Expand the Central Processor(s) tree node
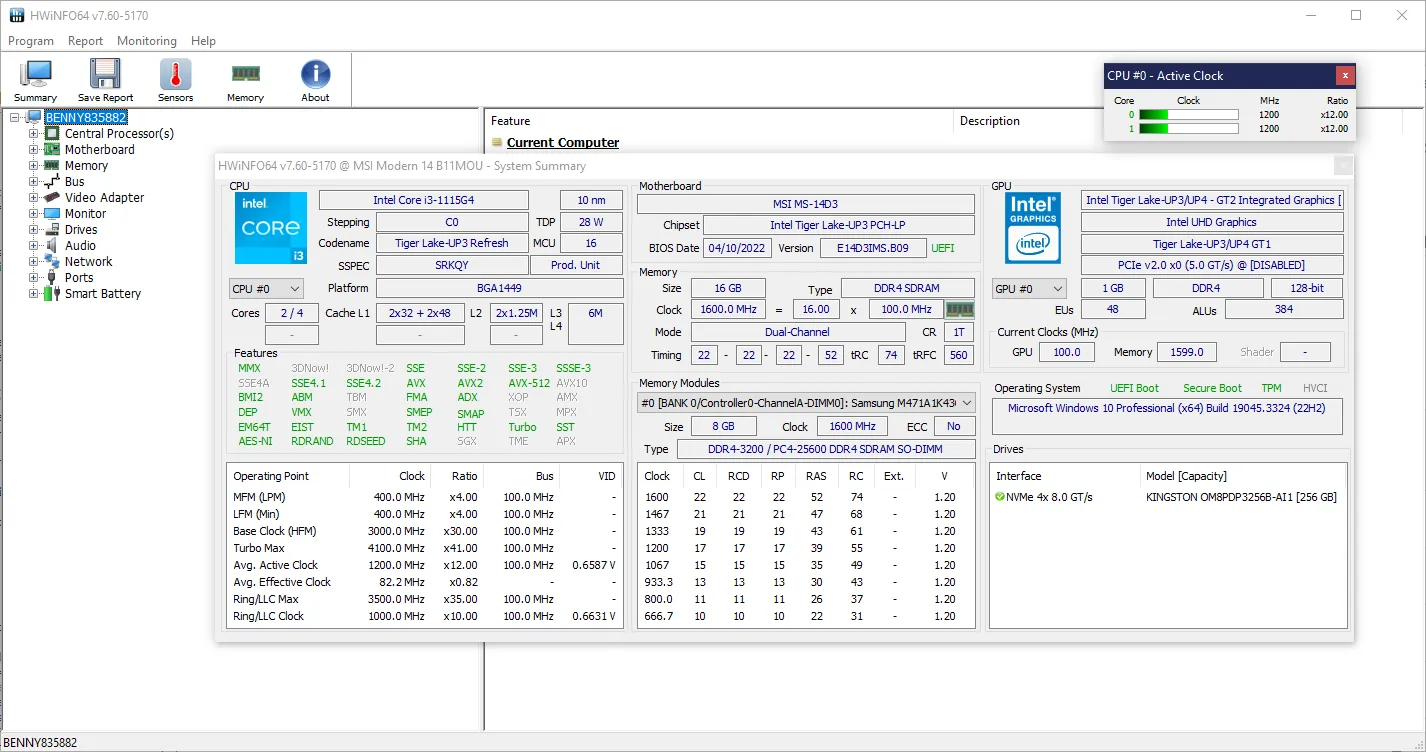 (x=34, y=134)
